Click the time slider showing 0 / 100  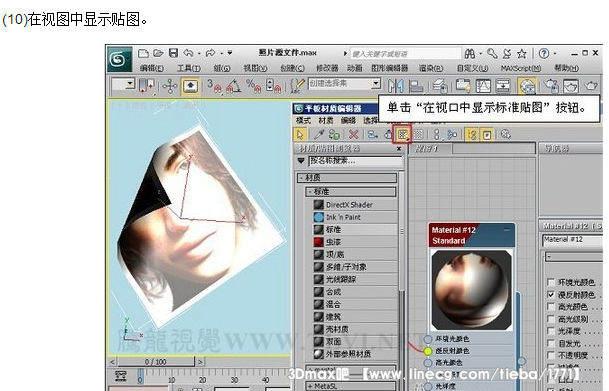point(155,361)
